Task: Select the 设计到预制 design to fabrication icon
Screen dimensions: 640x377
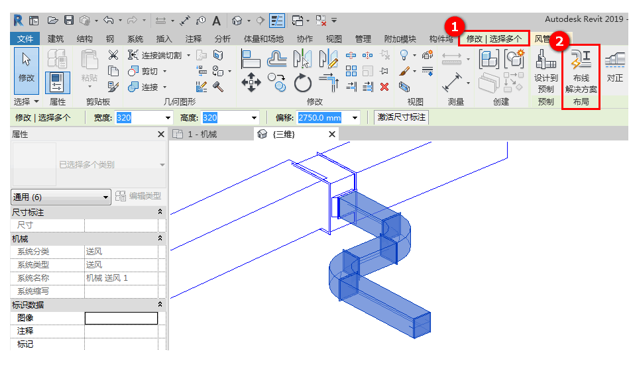Action: pos(546,72)
